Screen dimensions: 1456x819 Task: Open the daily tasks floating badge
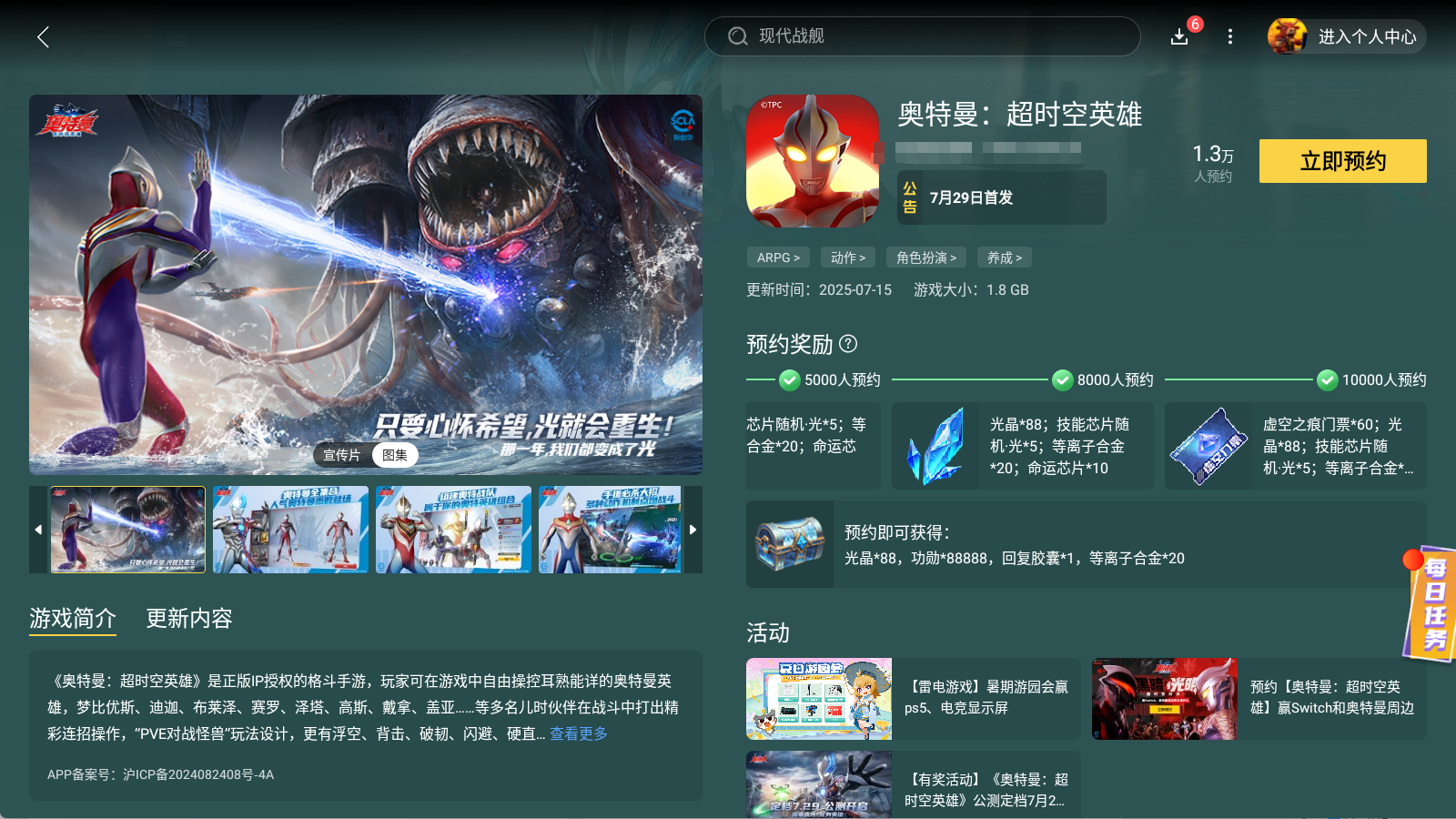(x=1431, y=604)
